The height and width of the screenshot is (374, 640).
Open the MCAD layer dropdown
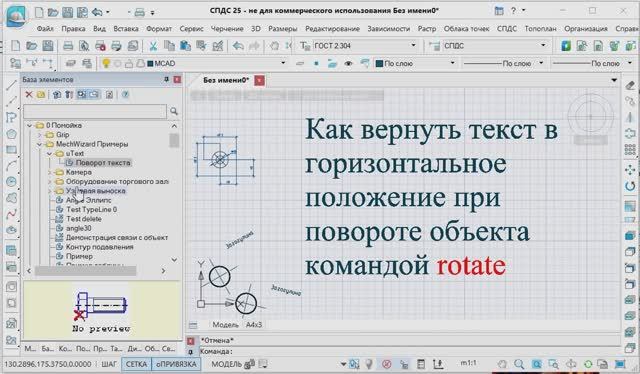[x=283, y=63]
